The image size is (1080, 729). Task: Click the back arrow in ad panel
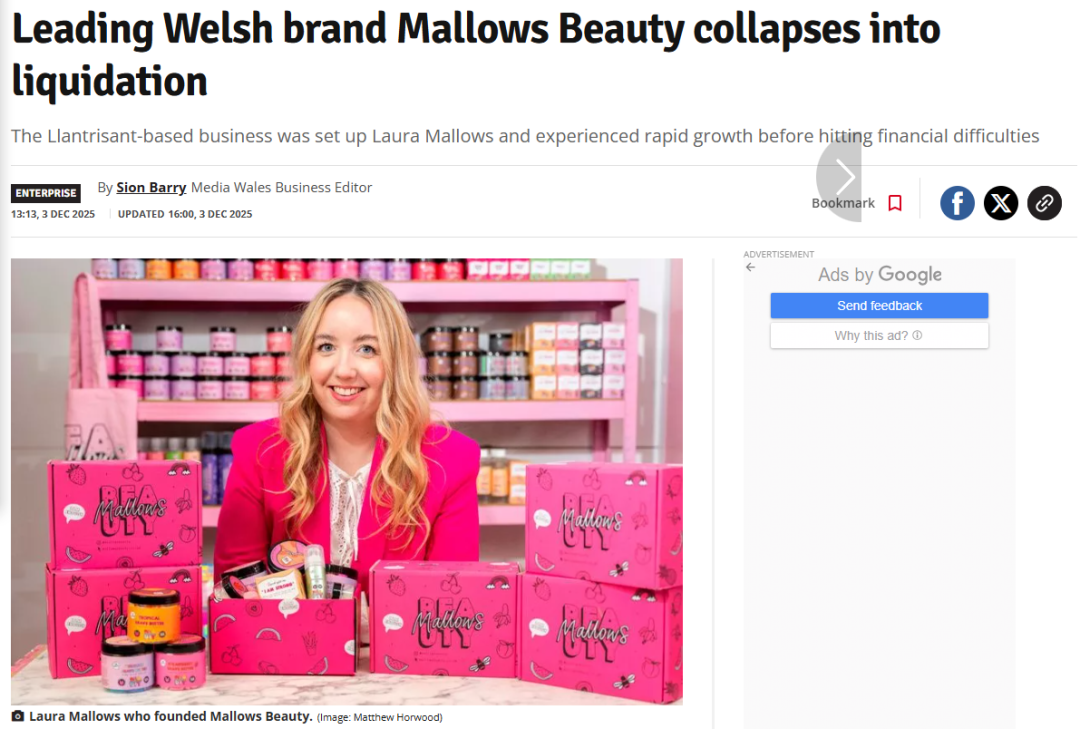pyautogui.click(x=750, y=267)
